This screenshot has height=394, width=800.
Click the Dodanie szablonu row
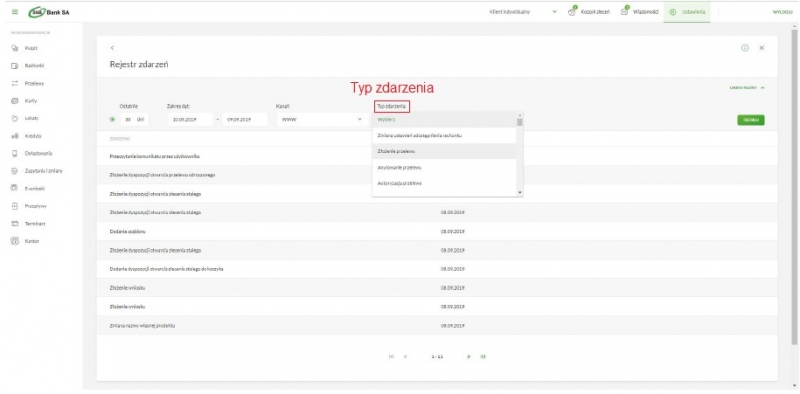(437, 231)
